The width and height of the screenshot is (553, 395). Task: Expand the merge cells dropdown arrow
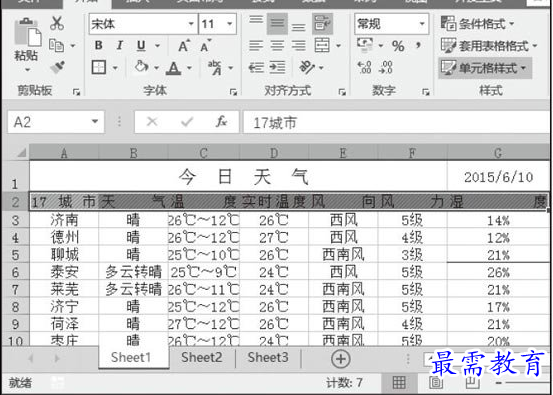click(x=338, y=46)
